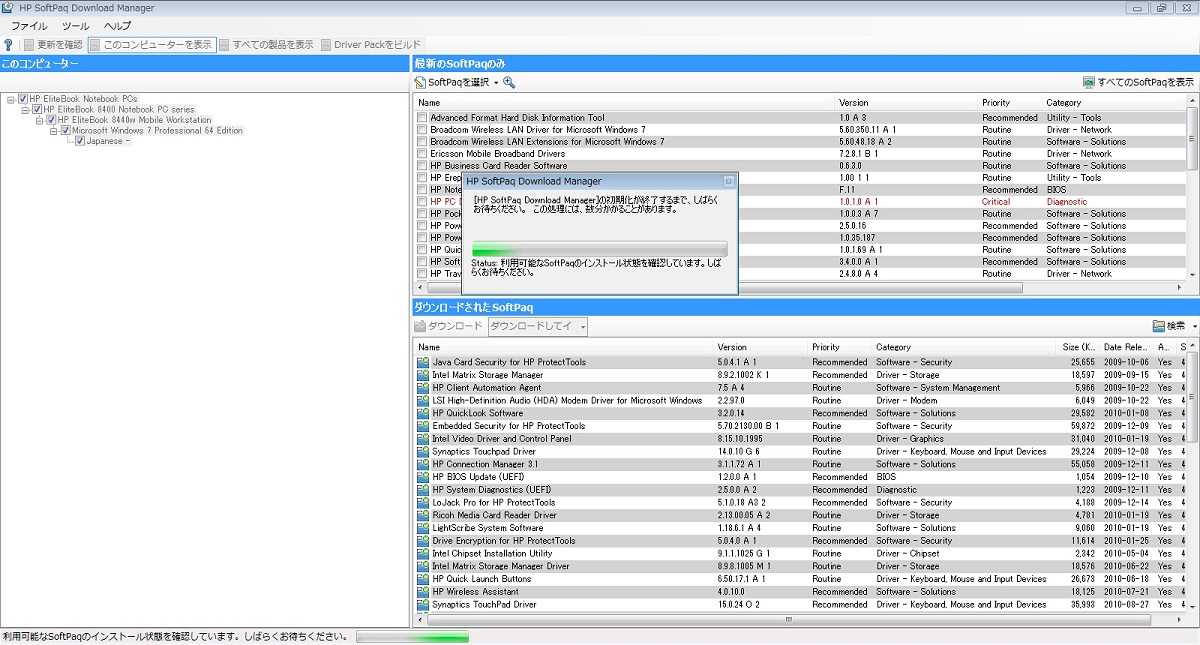Image resolution: width=1200 pixels, height=645 pixels.
Task: Click icon of LoJack Pro for HP ProtectTools
Action: pos(423,502)
